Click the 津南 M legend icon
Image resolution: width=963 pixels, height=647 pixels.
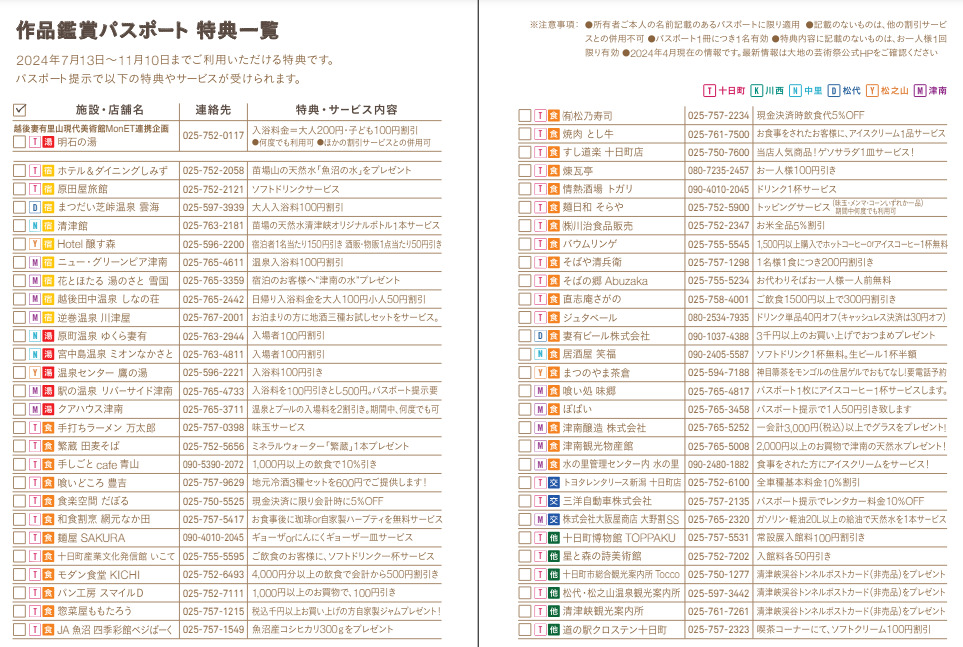(x=920, y=91)
